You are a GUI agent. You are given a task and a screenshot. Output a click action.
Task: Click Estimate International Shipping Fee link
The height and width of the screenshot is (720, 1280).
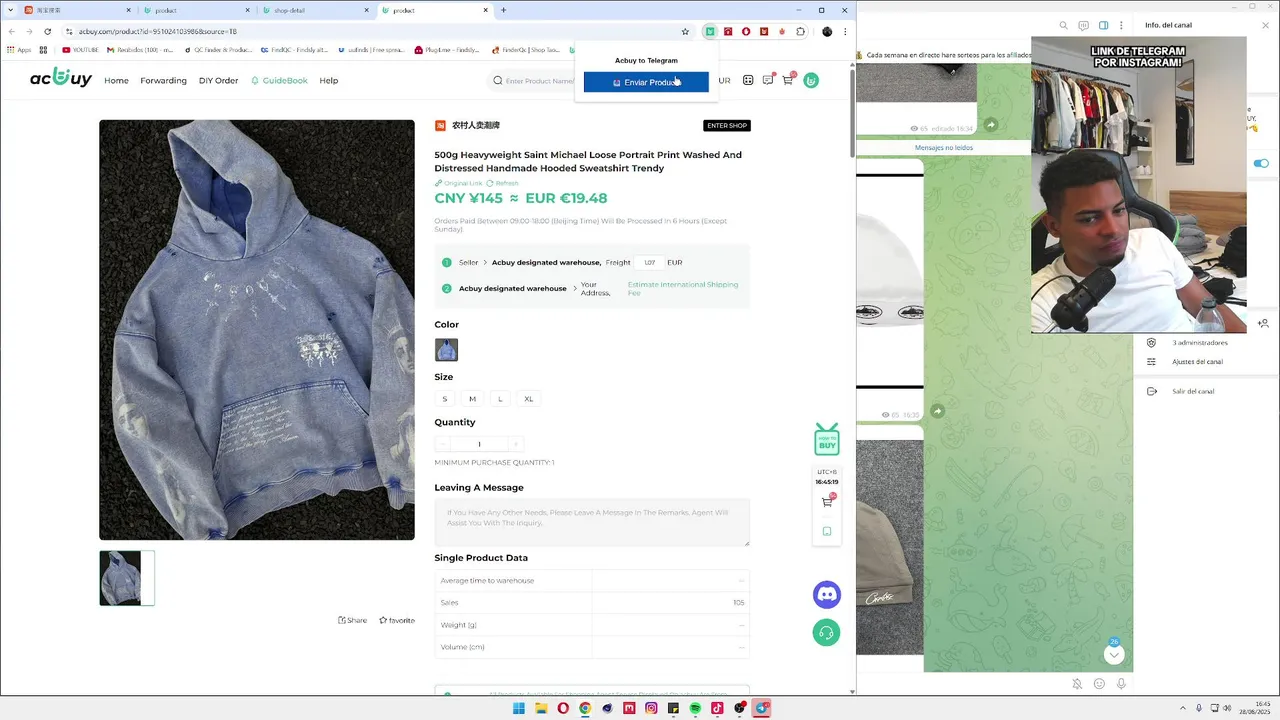683,288
